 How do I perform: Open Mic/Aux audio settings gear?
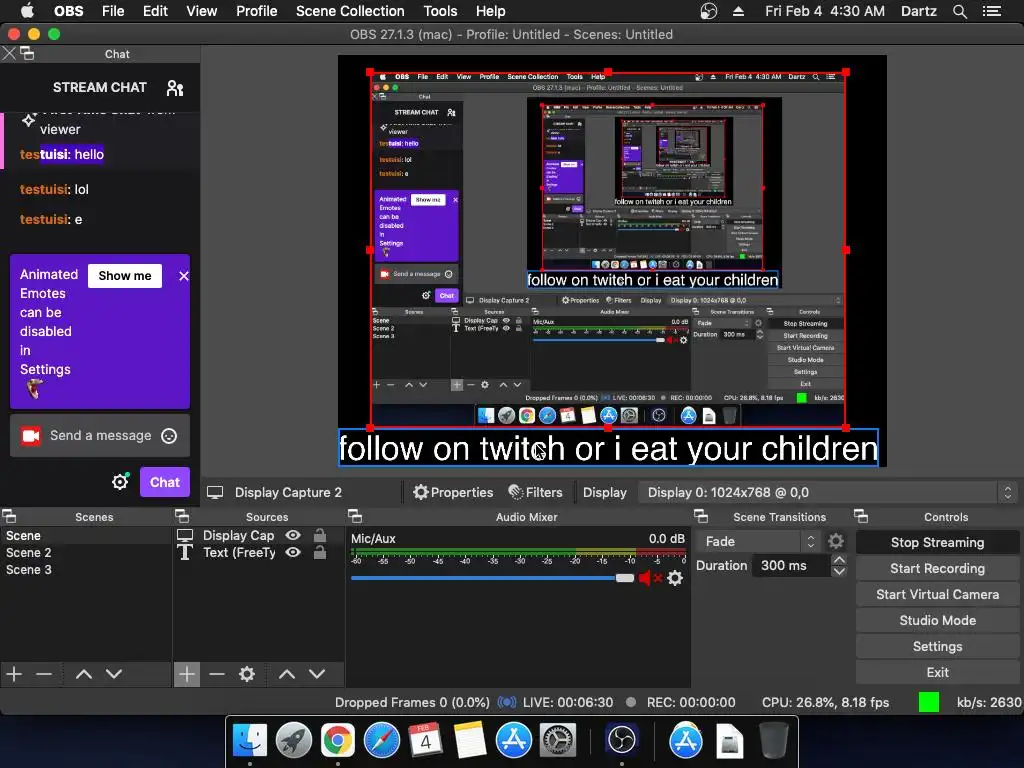coord(675,578)
